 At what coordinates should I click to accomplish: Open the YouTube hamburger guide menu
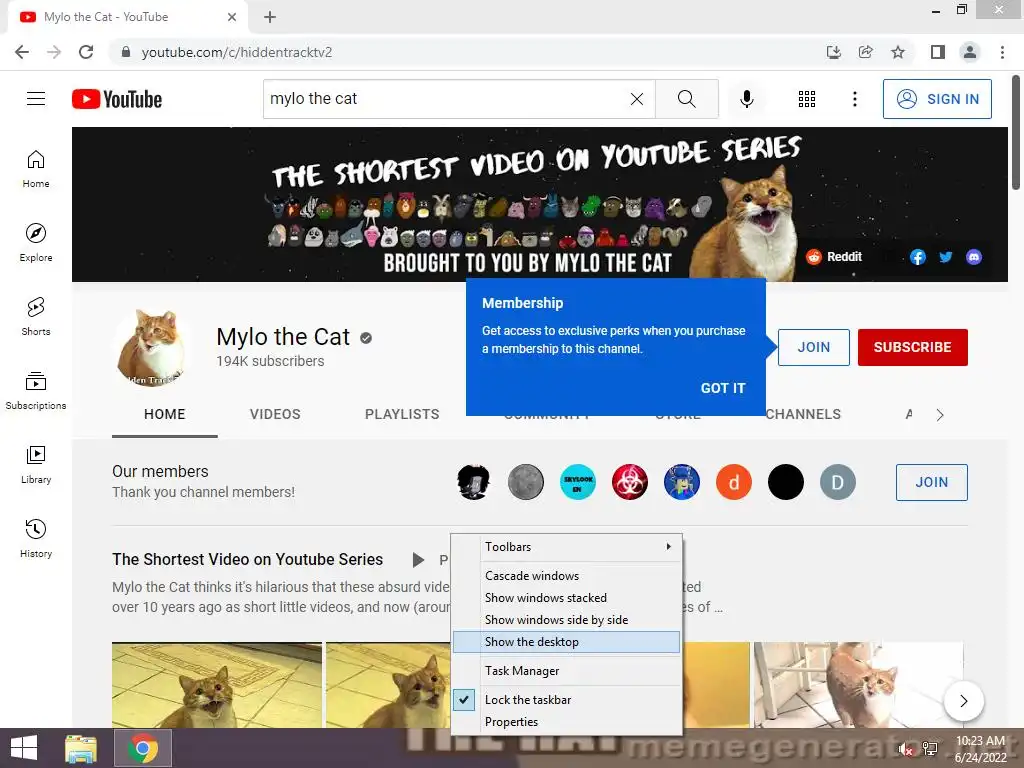[x=36, y=99]
